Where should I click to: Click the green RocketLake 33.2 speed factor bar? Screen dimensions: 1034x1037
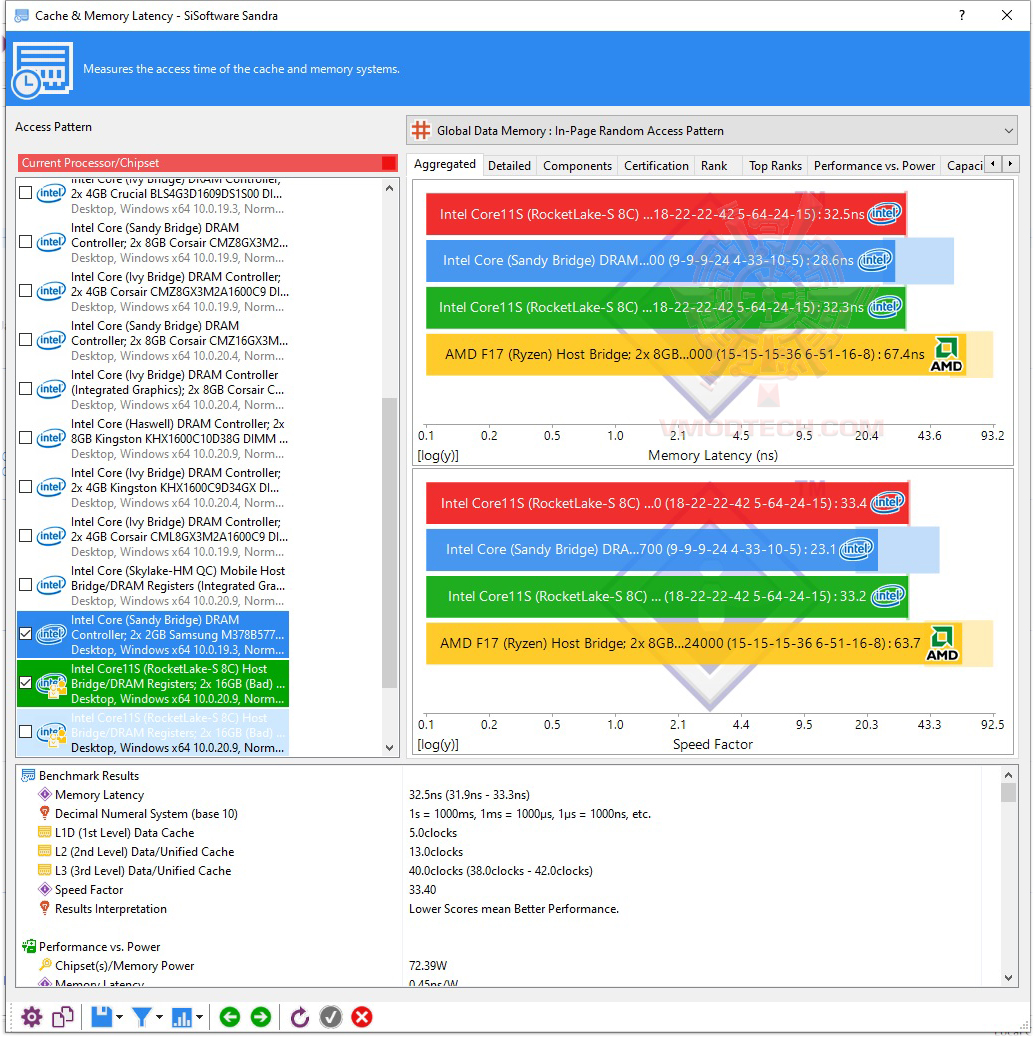(667, 596)
